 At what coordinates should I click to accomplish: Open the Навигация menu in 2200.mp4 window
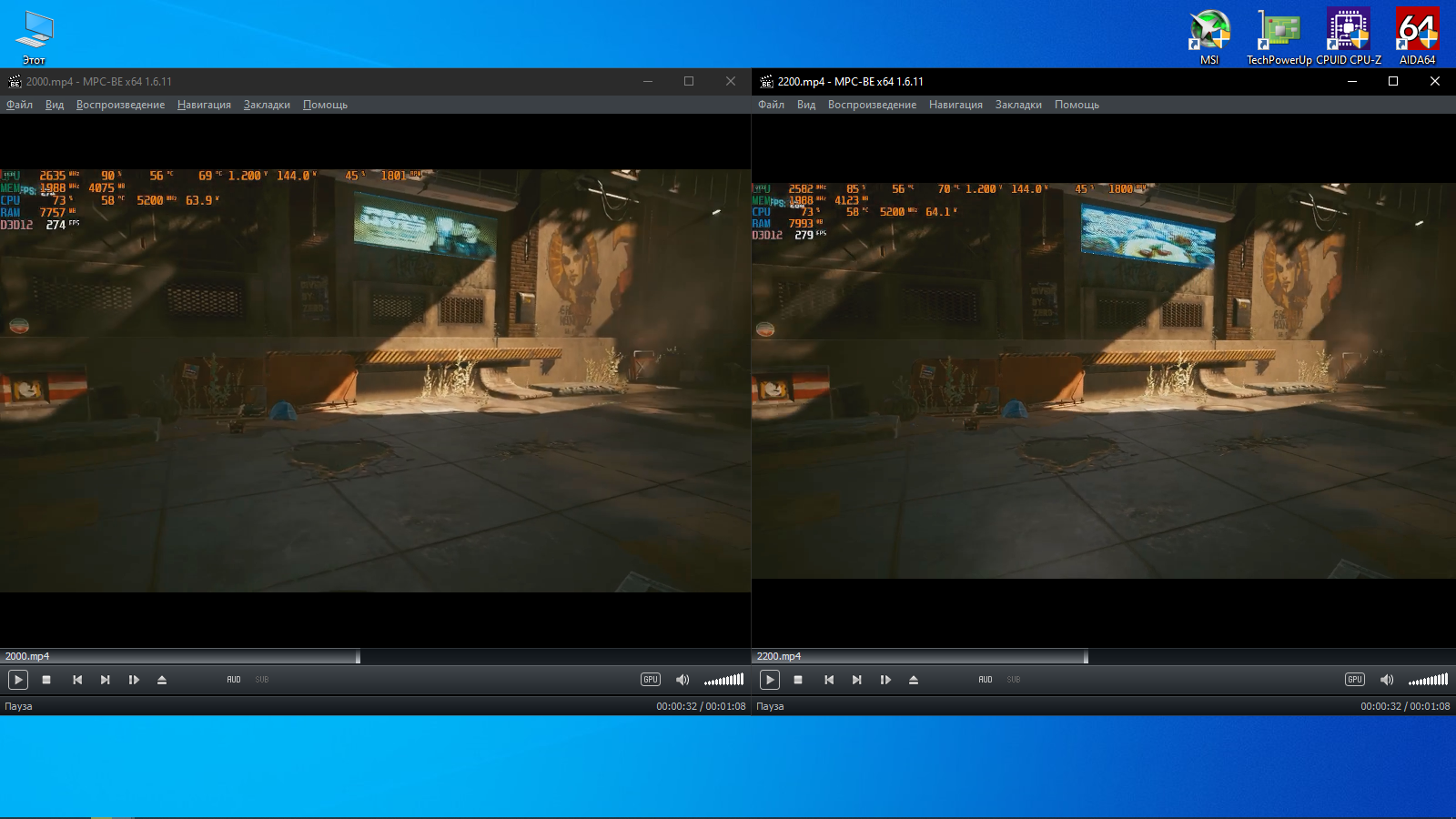point(955,105)
